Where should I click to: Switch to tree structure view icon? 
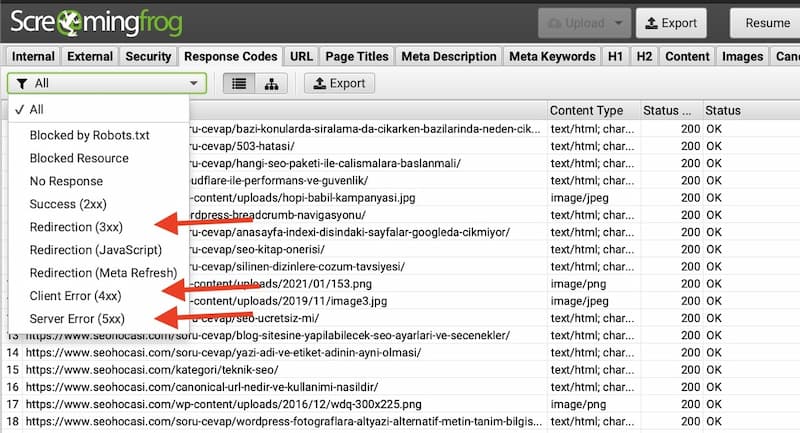pos(271,84)
